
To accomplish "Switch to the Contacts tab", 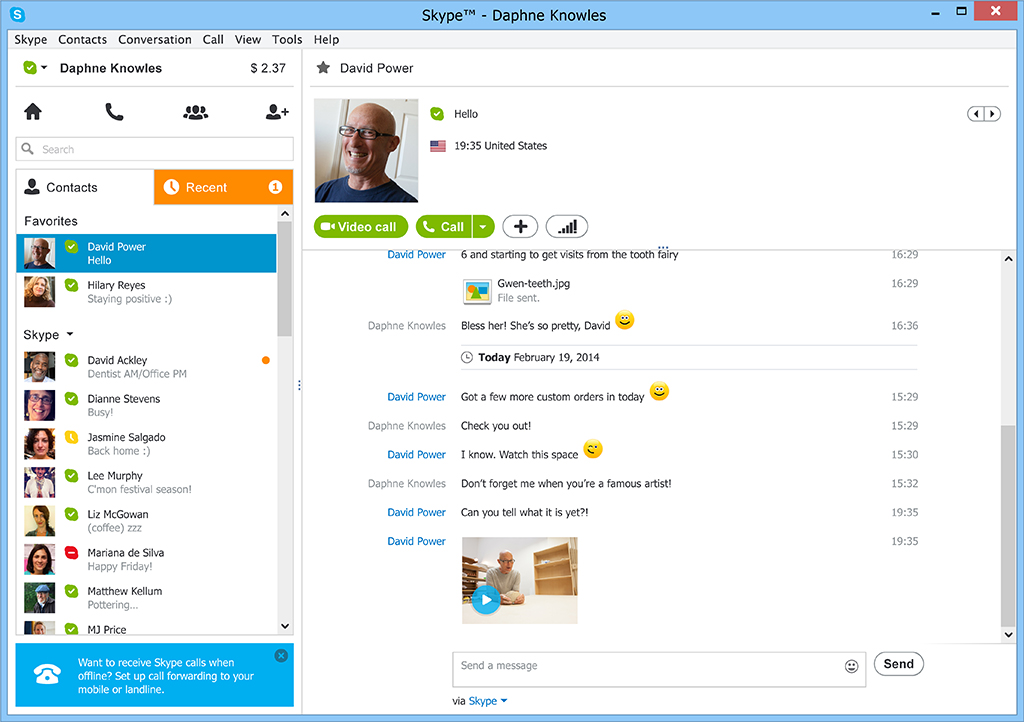I will (85, 187).
